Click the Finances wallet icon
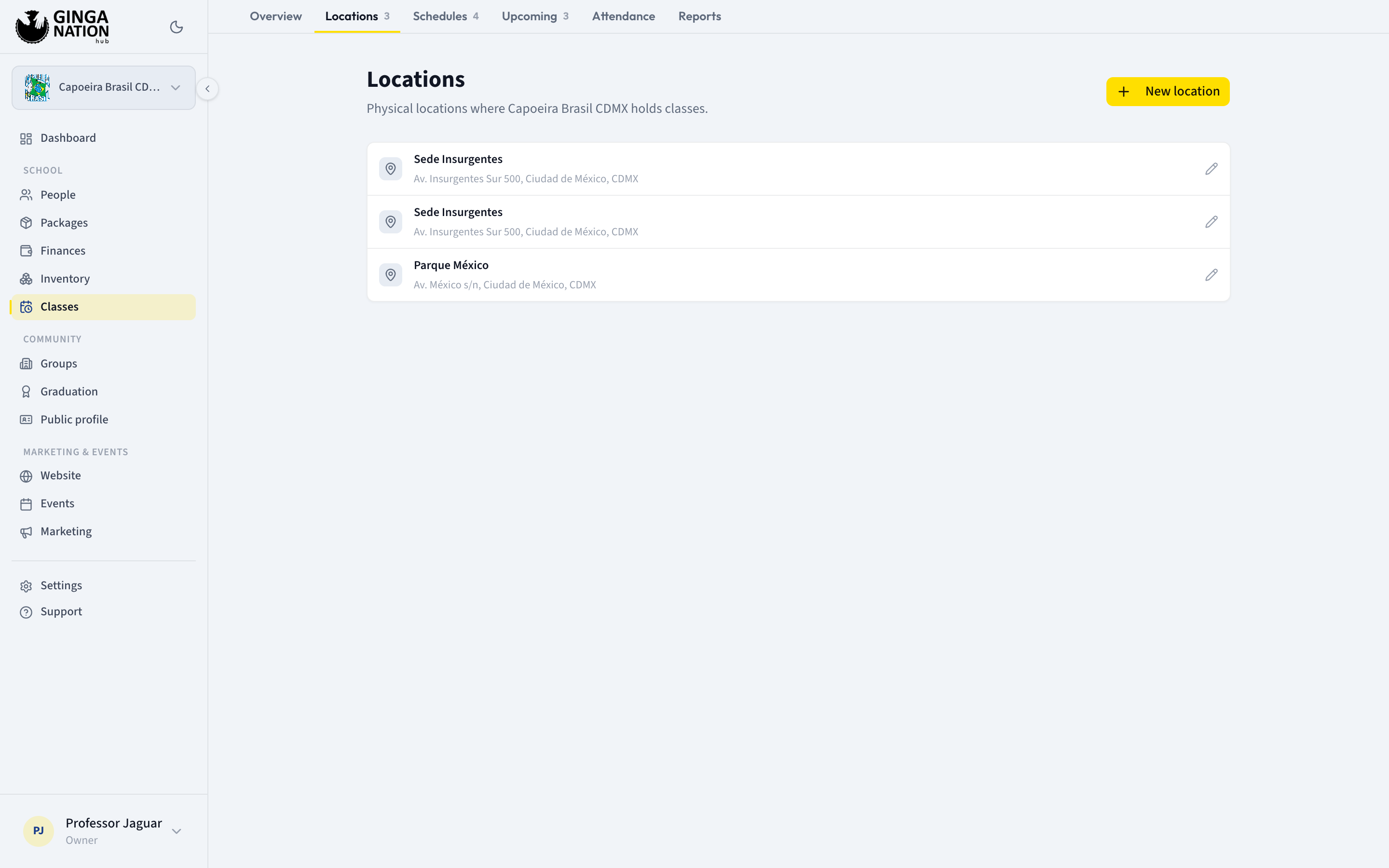The width and height of the screenshot is (1389, 868). (x=26, y=251)
